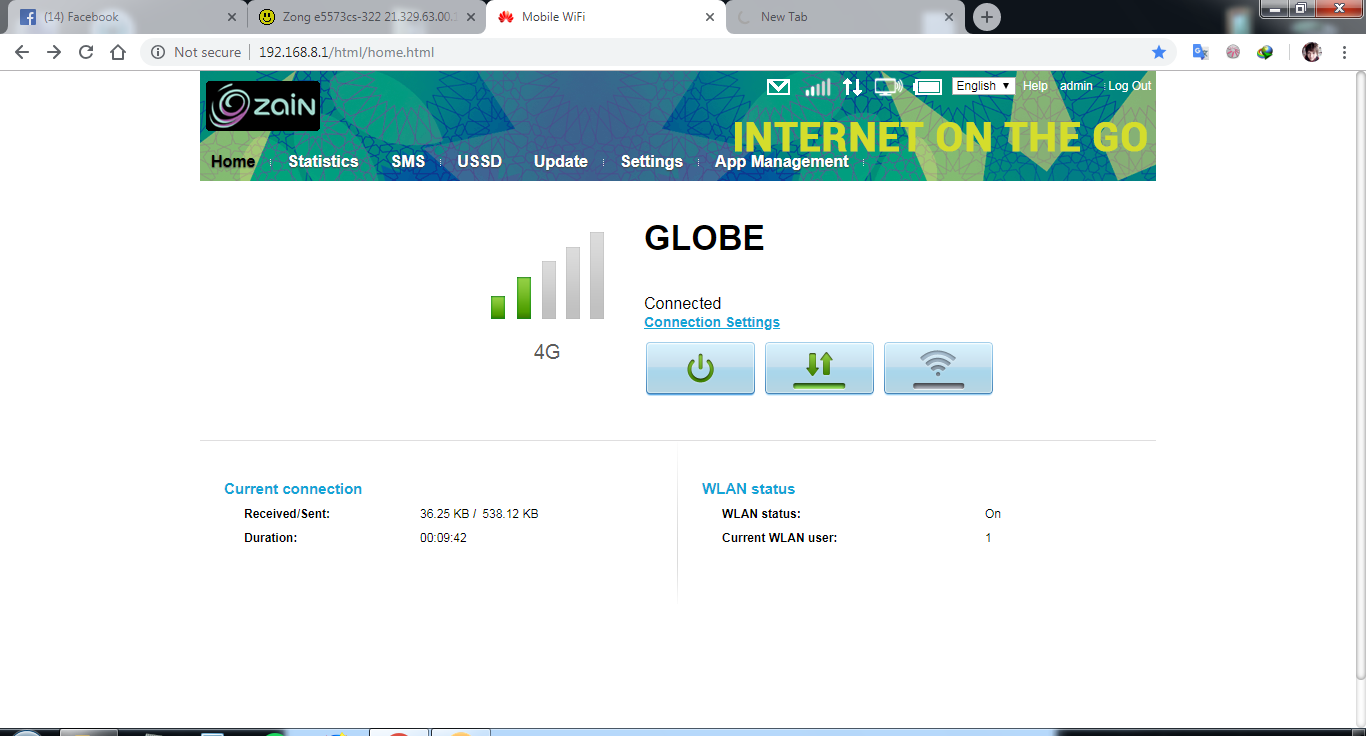The width and height of the screenshot is (1366, 736).
Task: Click the Received/Sent value 36.25 KB / 538.12 KB
Action: point(479,514)
